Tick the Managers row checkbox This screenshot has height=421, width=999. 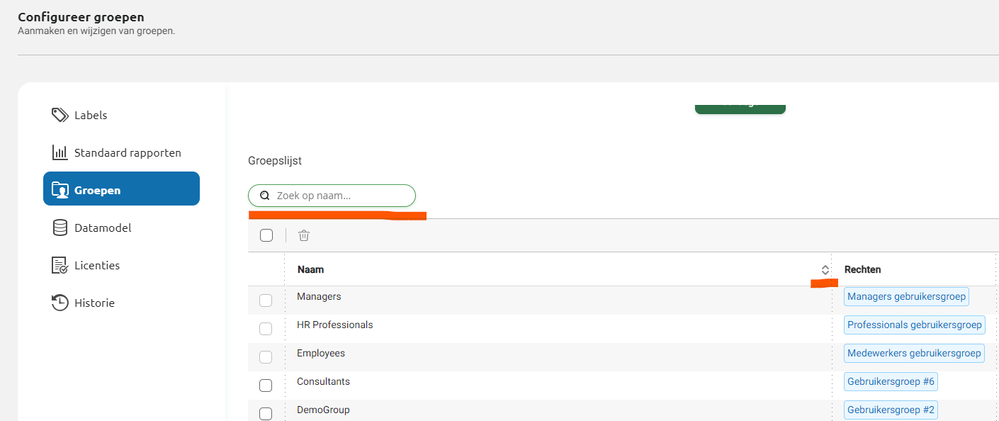(x=266, y=300)
